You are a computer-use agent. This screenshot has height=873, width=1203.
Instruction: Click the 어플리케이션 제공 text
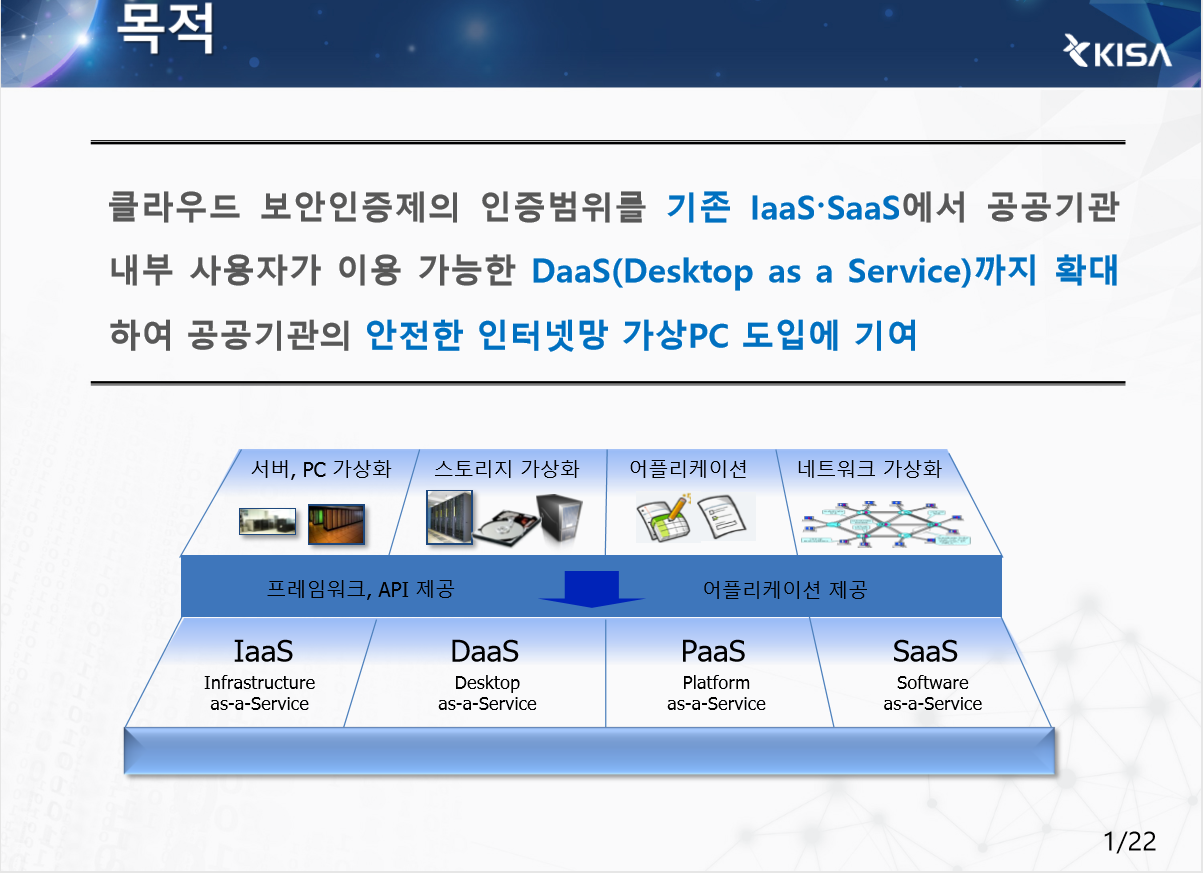[785, 589]
